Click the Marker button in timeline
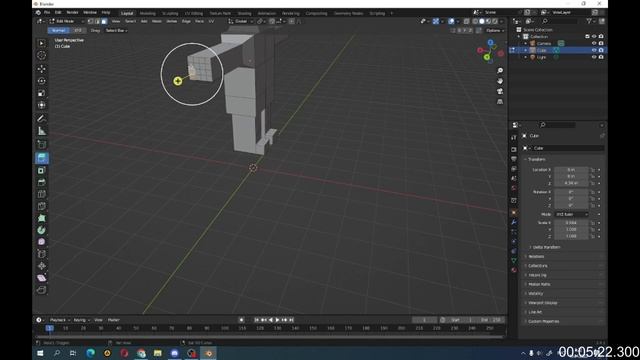The width and height of the screenshot is (640, 360). [x=113, y=320]
